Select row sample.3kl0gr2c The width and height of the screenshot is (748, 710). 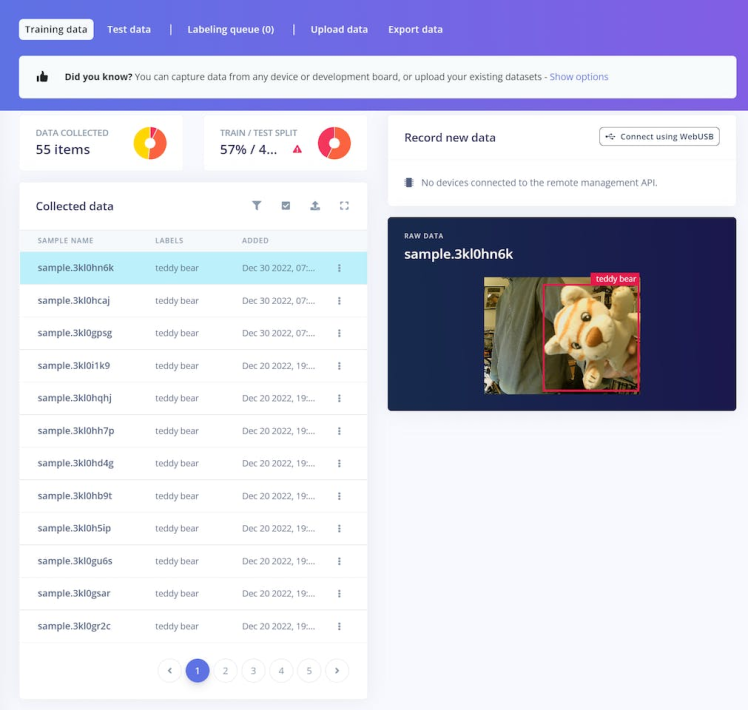pyautogui.click(x=193, y=626)
